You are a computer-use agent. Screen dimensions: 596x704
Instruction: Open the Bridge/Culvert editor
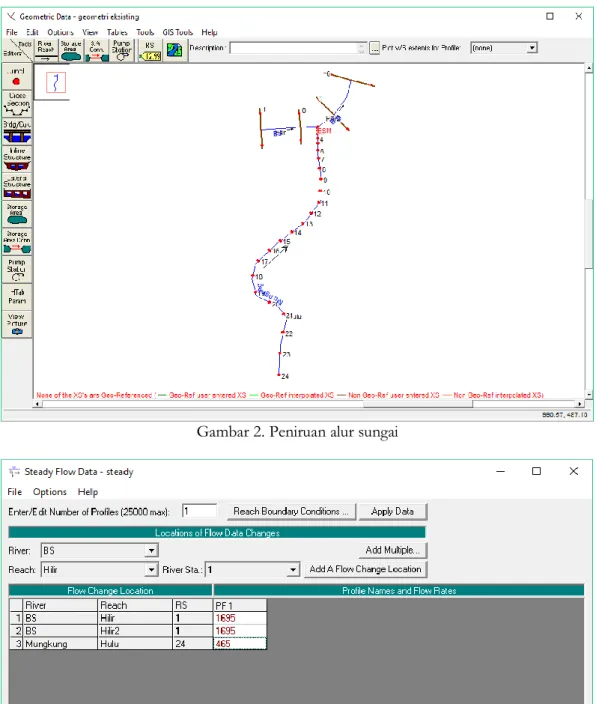click(17, 131)
